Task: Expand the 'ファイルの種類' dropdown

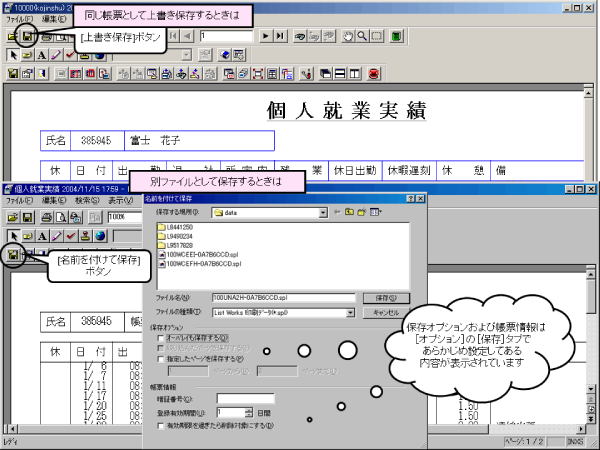Action: 350,313
